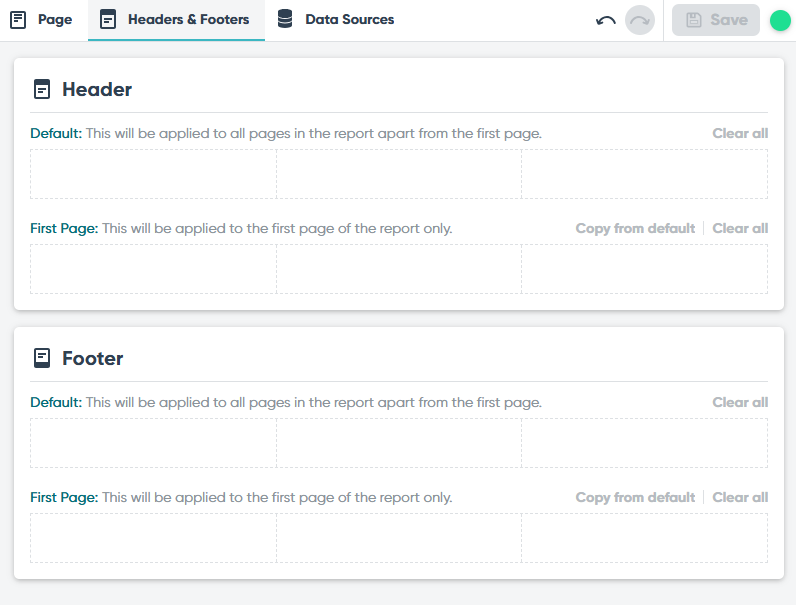Open the Data Sources tab

point(336,20)
